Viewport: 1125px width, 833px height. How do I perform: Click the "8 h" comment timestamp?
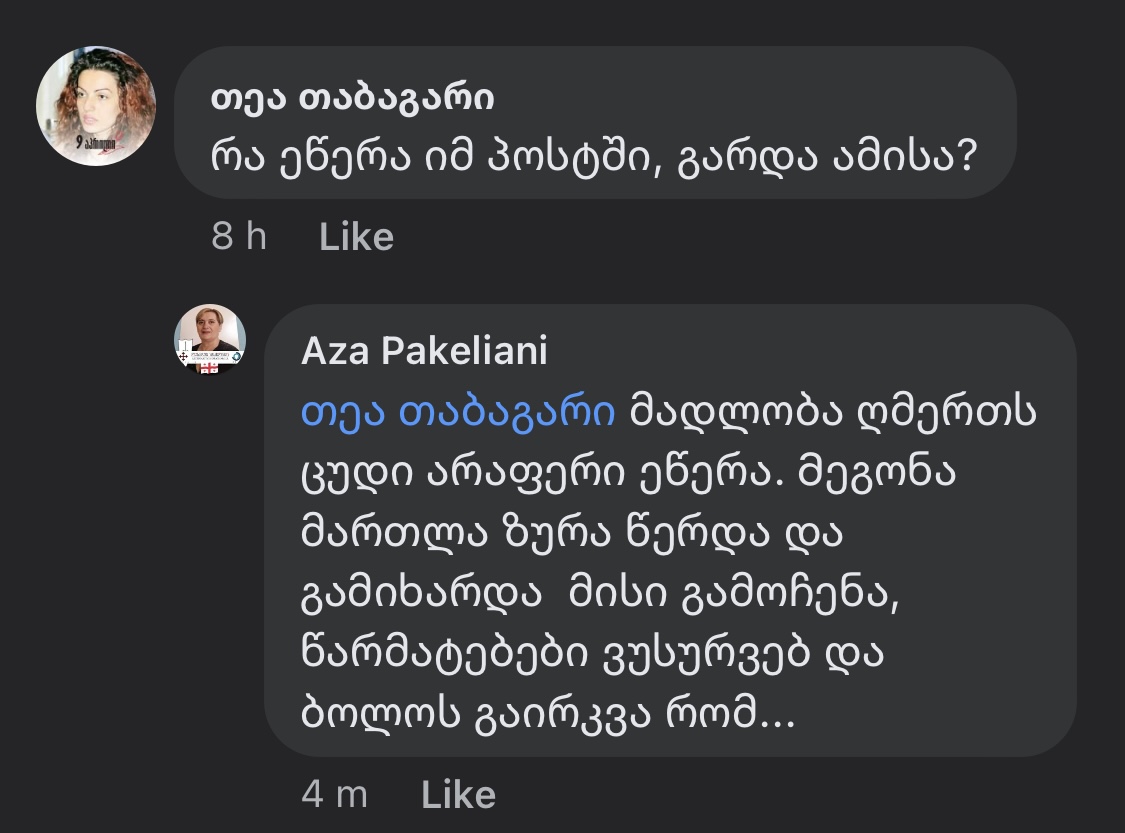tap(239, 237)
